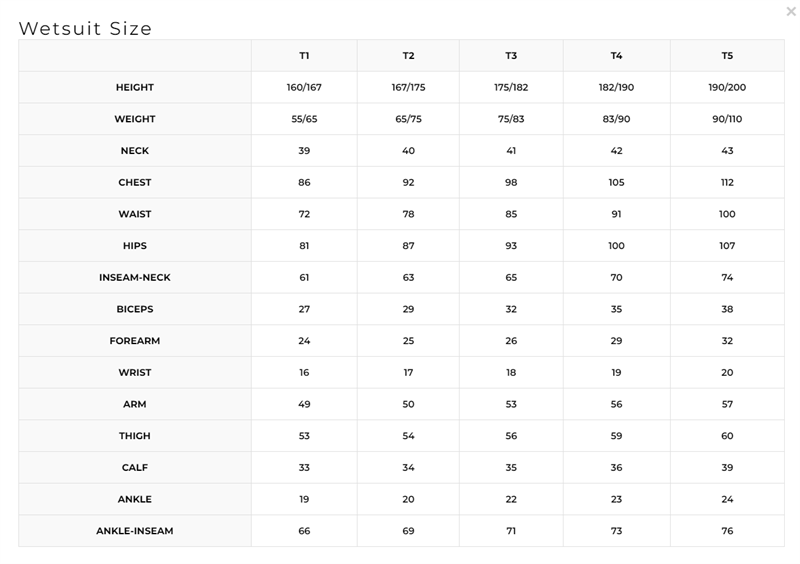Viewport: 800px width, 564px height.
Task: Select the 87 hips value under T2
Action: click(x=408, y=246)
